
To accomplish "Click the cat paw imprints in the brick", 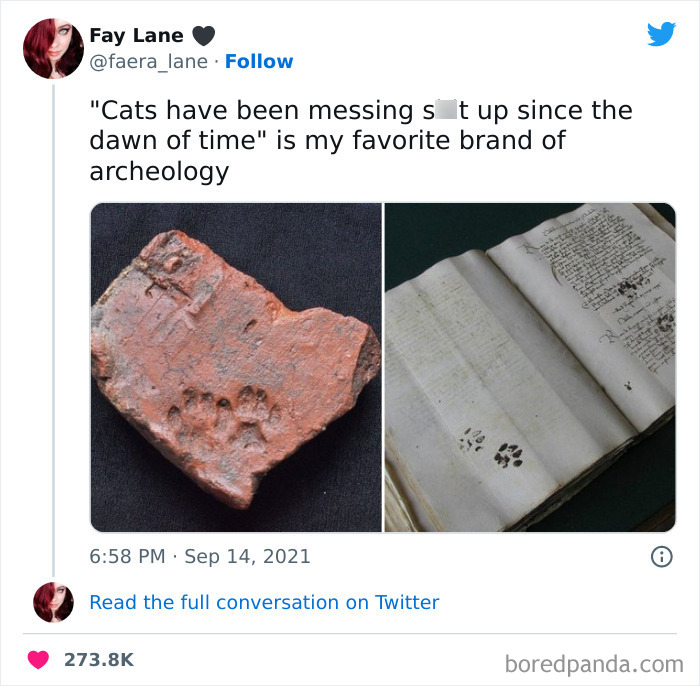I will coord(223,415).
